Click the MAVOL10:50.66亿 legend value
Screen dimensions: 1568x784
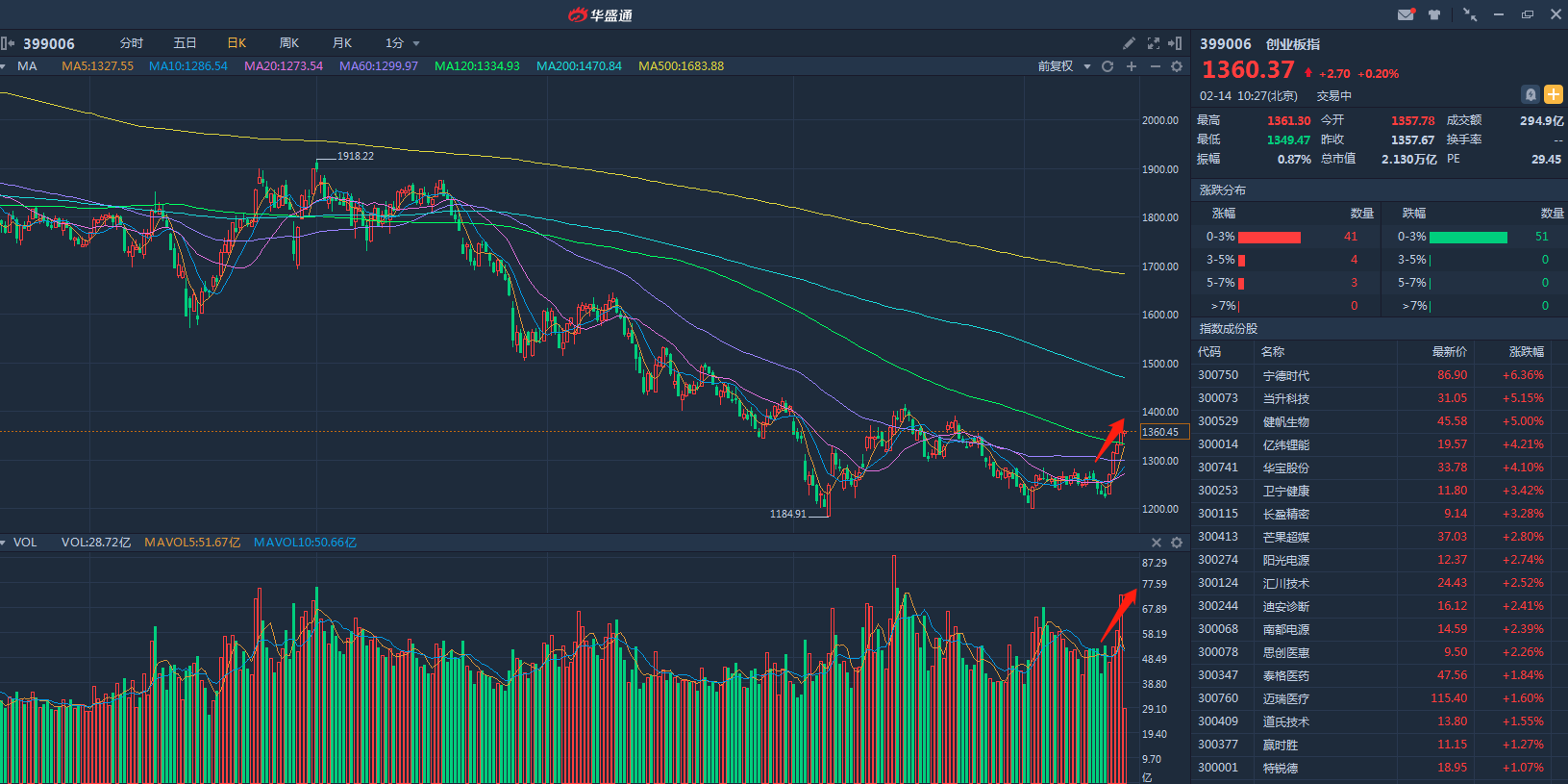pyautogui.click(x=305, y=543)
